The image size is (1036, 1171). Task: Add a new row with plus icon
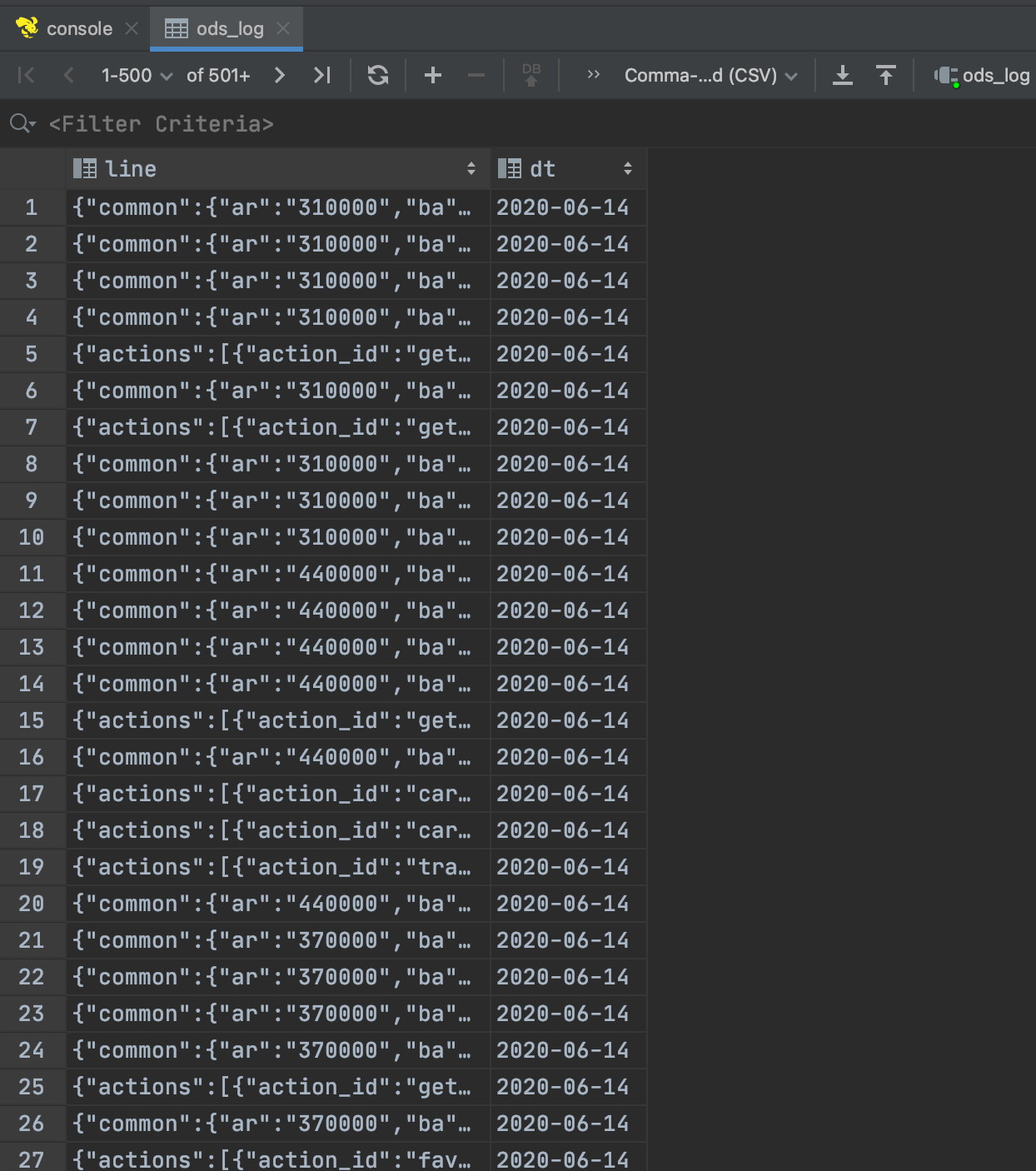click(x=433, y=76)
